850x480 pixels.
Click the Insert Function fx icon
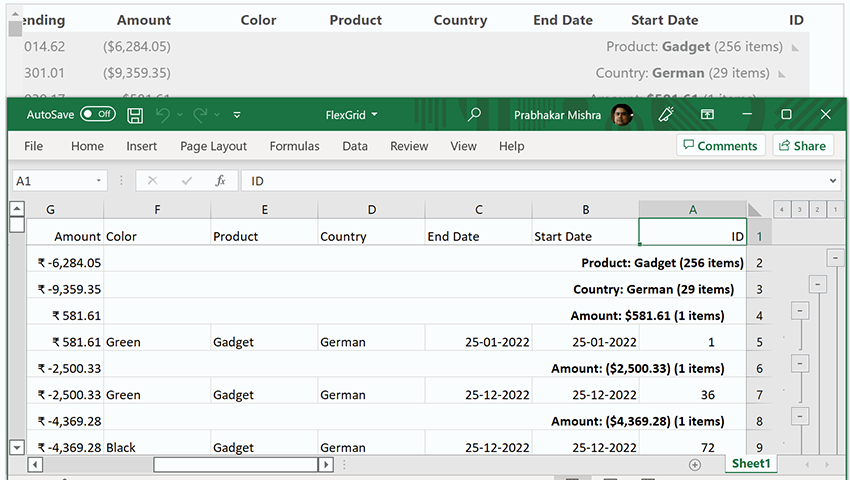220,181
